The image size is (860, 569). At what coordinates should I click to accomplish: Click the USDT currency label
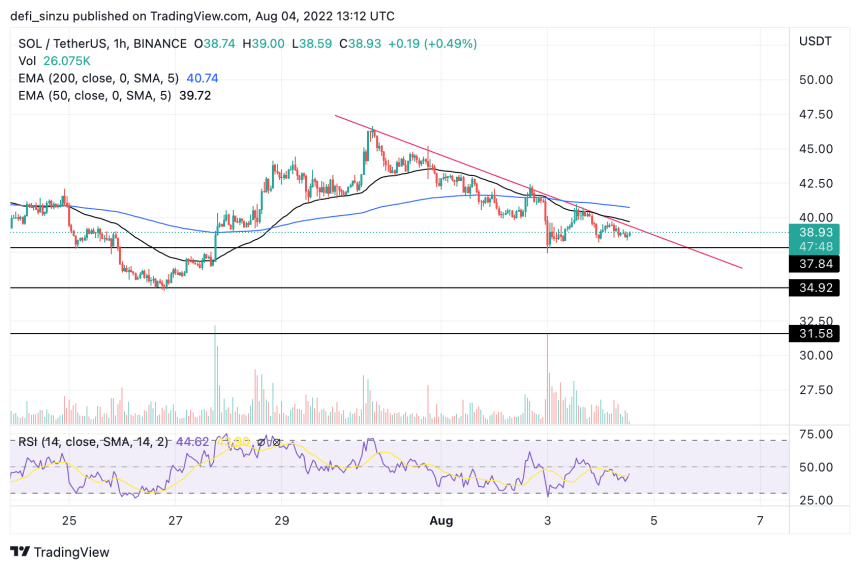click(815, 41)
